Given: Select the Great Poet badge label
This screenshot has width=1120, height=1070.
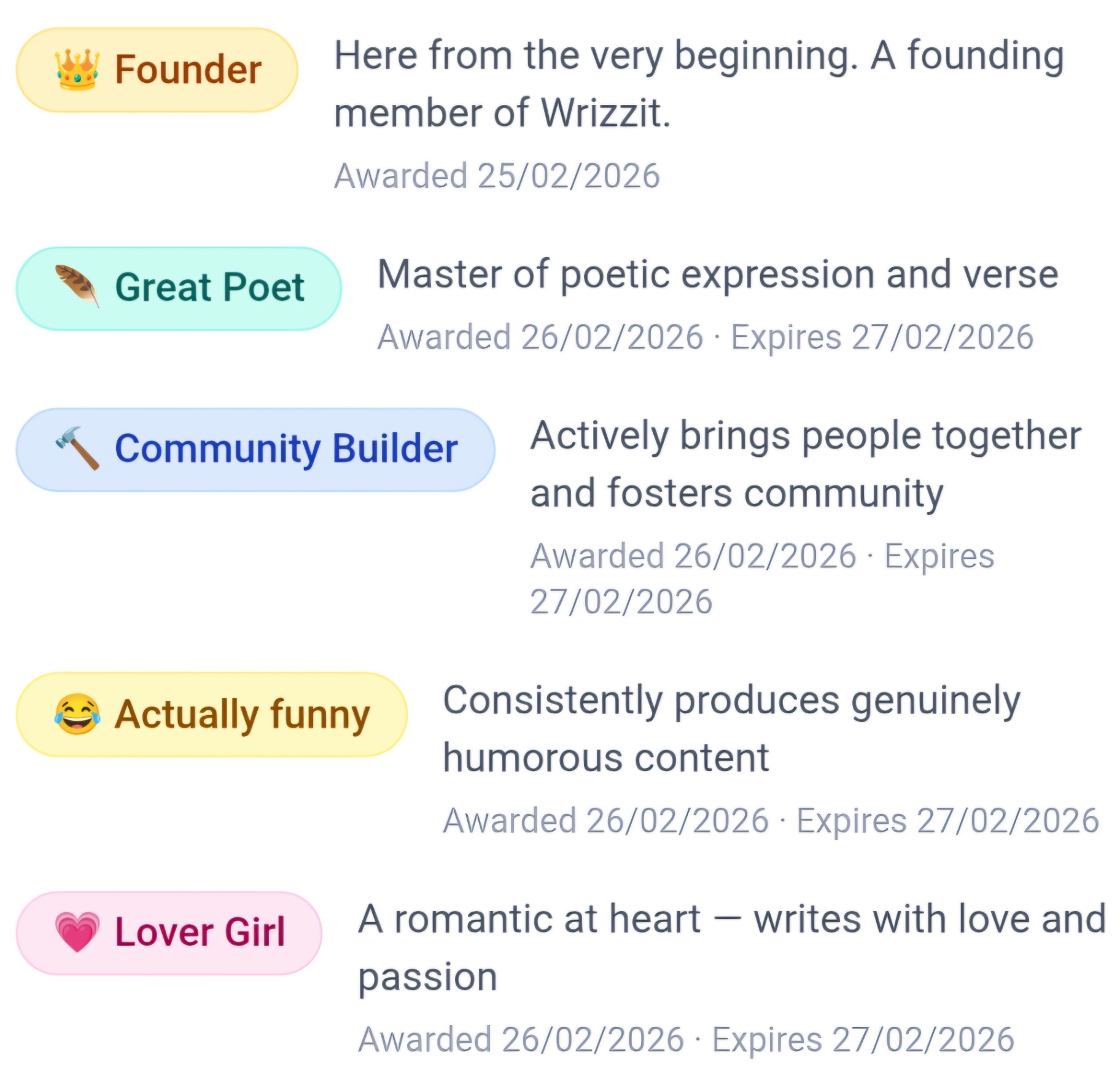Looking at the screenshot, I should coord(209,287).
